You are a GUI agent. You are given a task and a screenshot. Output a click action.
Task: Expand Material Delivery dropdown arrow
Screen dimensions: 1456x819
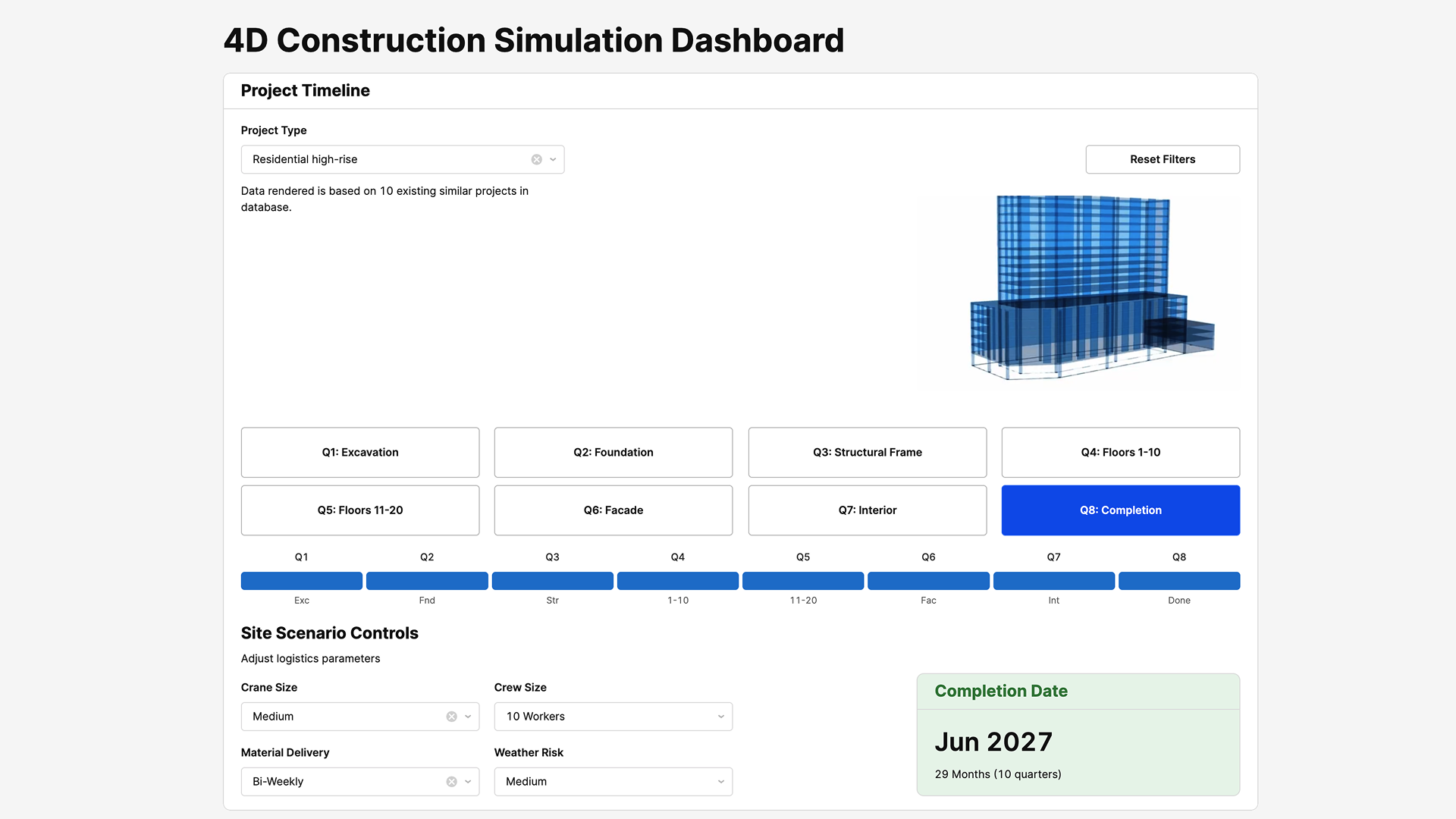coord(468,782)
